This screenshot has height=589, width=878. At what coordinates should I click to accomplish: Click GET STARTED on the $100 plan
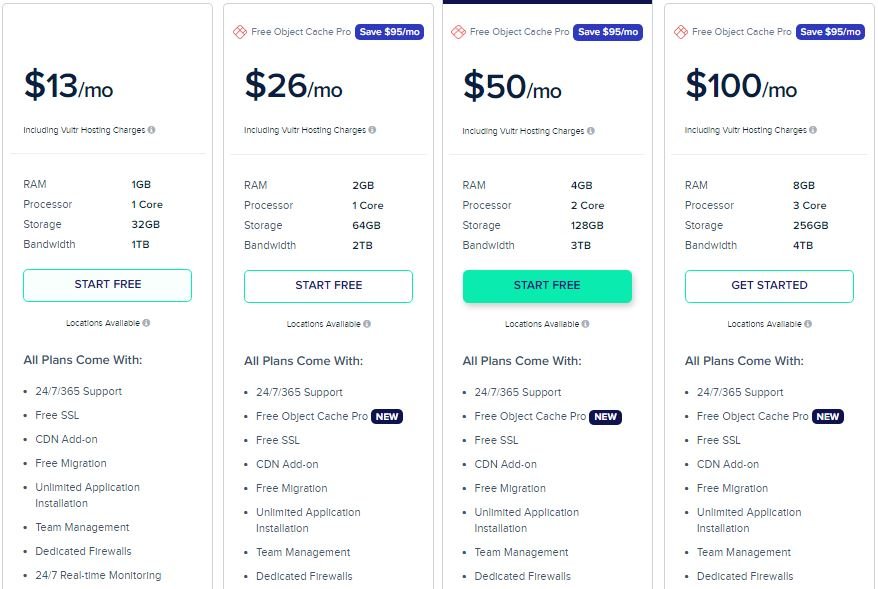tap(769, 286)
